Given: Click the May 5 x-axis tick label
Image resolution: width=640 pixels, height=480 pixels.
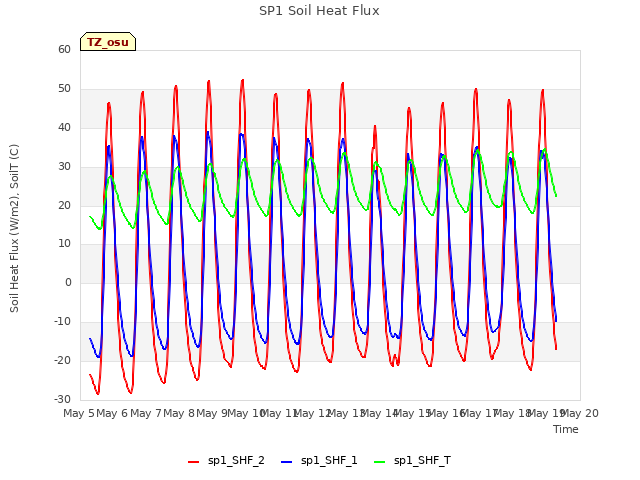Looking at the screenshot, I should tap(79, 413).
